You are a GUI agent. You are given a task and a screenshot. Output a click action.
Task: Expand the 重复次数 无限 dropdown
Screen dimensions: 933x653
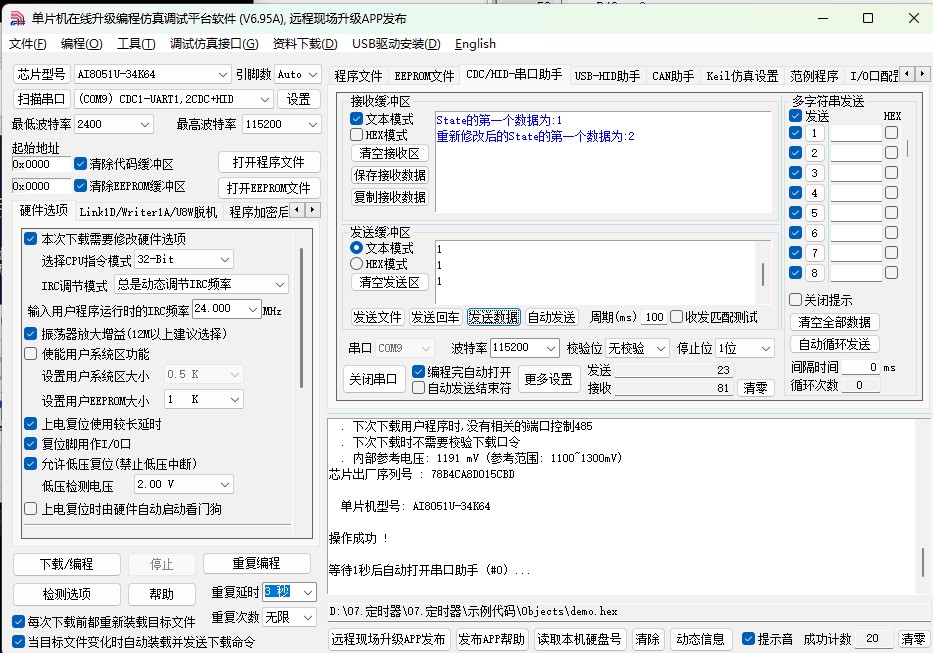[x=308, y=617]
